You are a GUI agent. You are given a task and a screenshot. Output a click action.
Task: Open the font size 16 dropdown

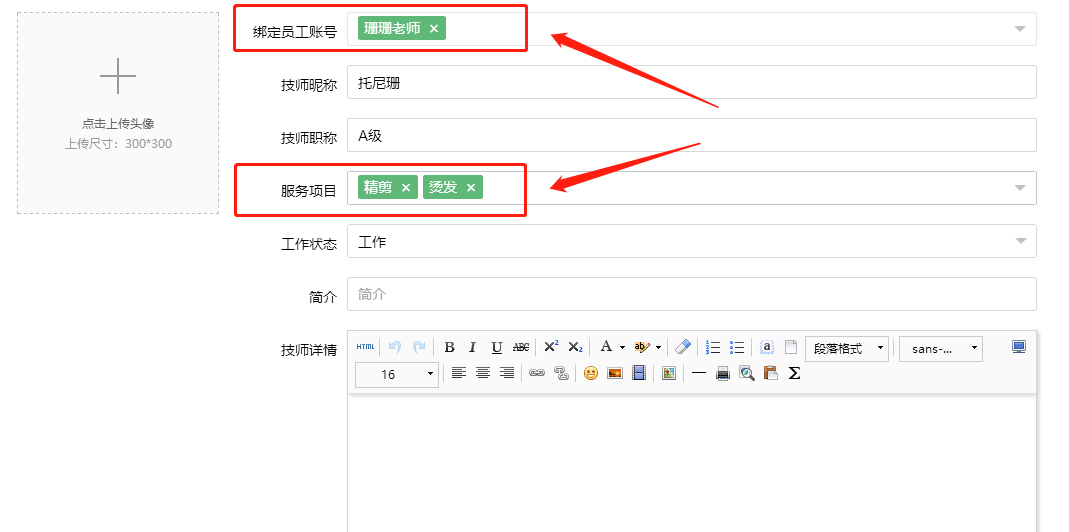[397, 374]
